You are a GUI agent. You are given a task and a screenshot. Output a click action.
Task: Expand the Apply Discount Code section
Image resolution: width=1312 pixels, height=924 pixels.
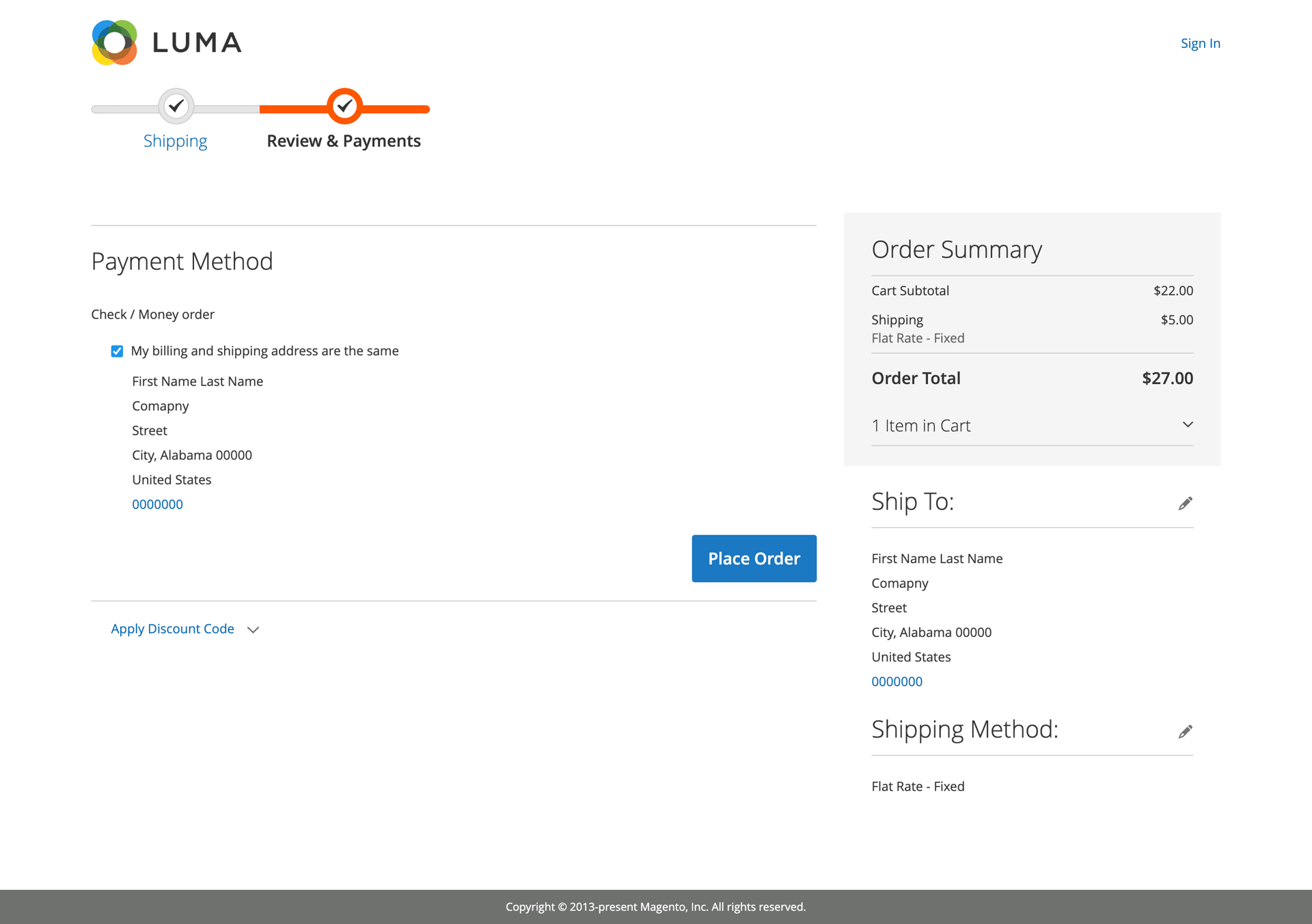tap(172, 628)
